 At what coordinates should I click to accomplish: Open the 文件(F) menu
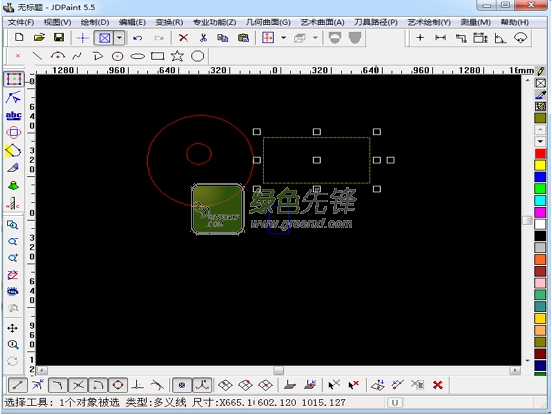(x=21, y=22)
